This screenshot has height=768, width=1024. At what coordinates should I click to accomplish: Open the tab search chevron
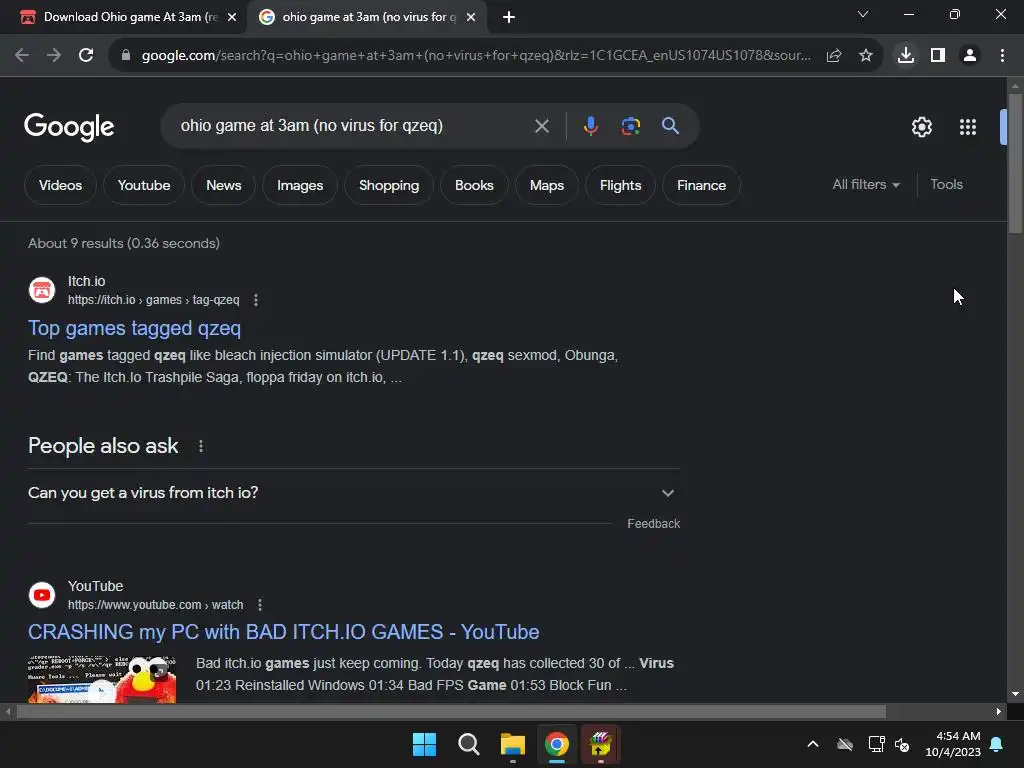click(x=863, y=14)
